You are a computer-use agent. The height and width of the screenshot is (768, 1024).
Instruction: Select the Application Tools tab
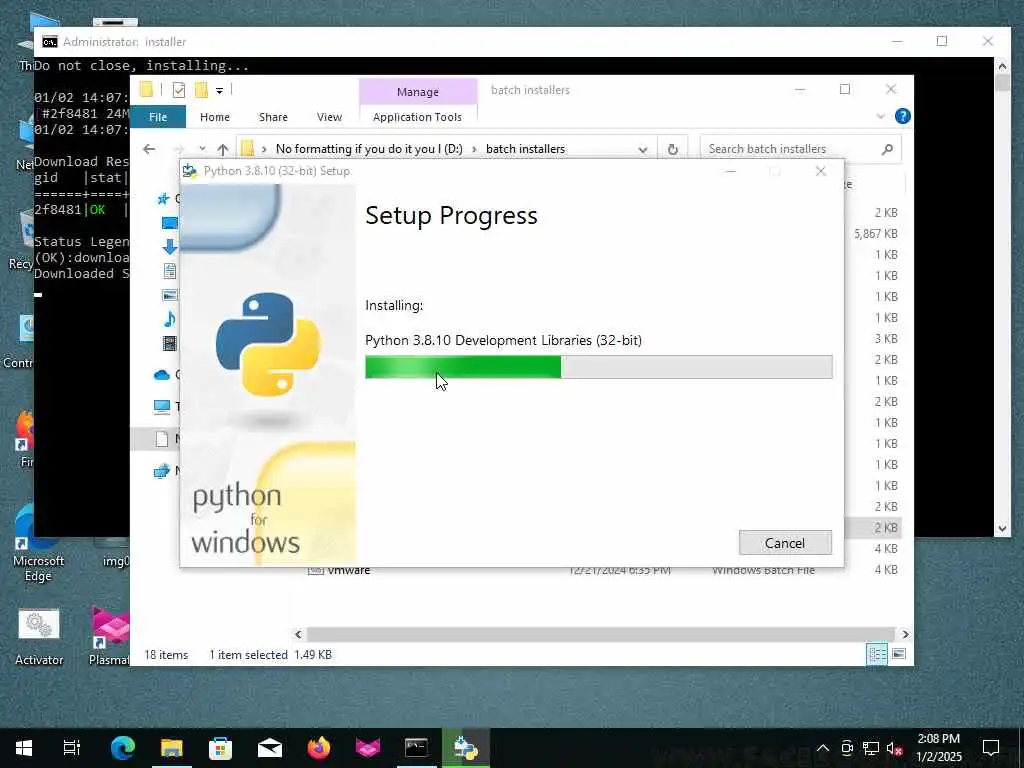(417, 117)
